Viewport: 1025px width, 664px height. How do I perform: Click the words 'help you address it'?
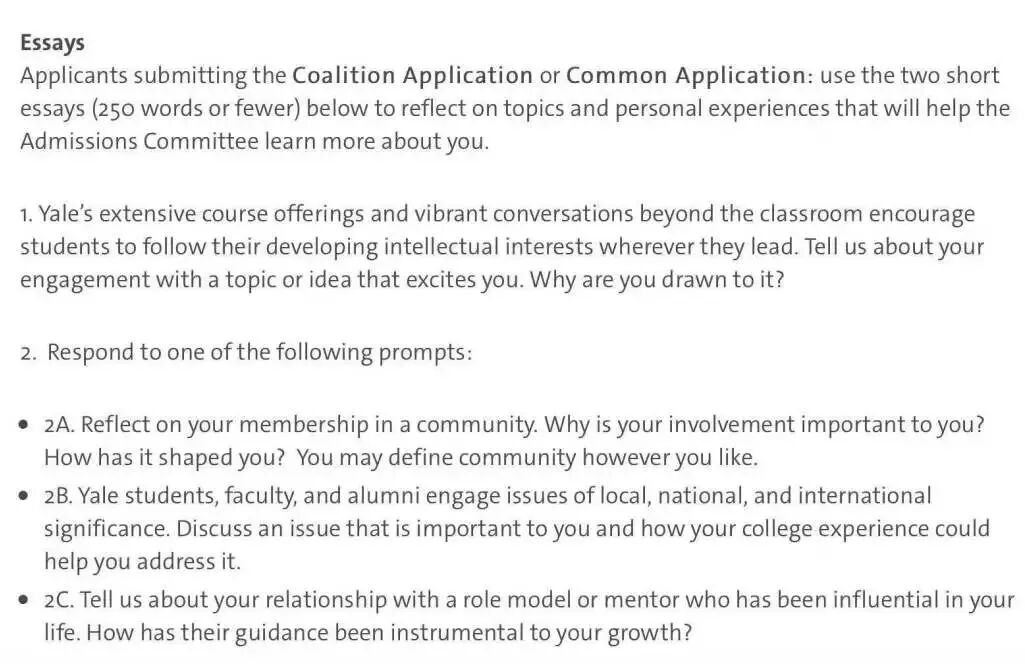coord(142,561)
